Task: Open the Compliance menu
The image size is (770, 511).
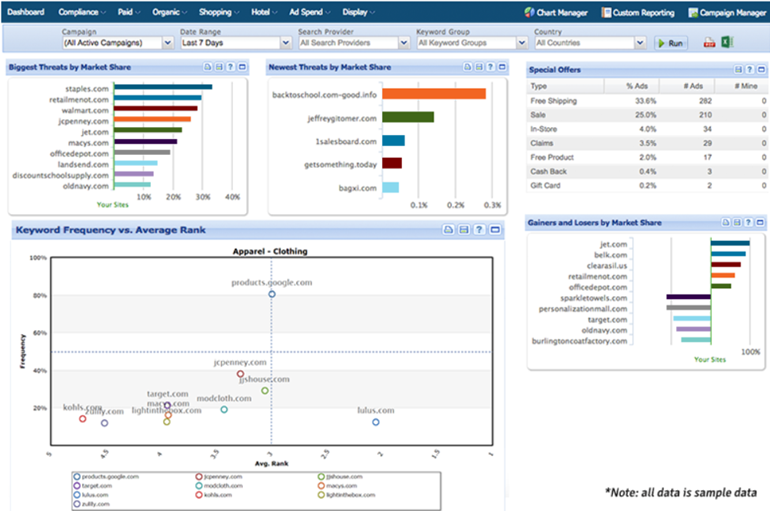Action: tap(81, 13)
